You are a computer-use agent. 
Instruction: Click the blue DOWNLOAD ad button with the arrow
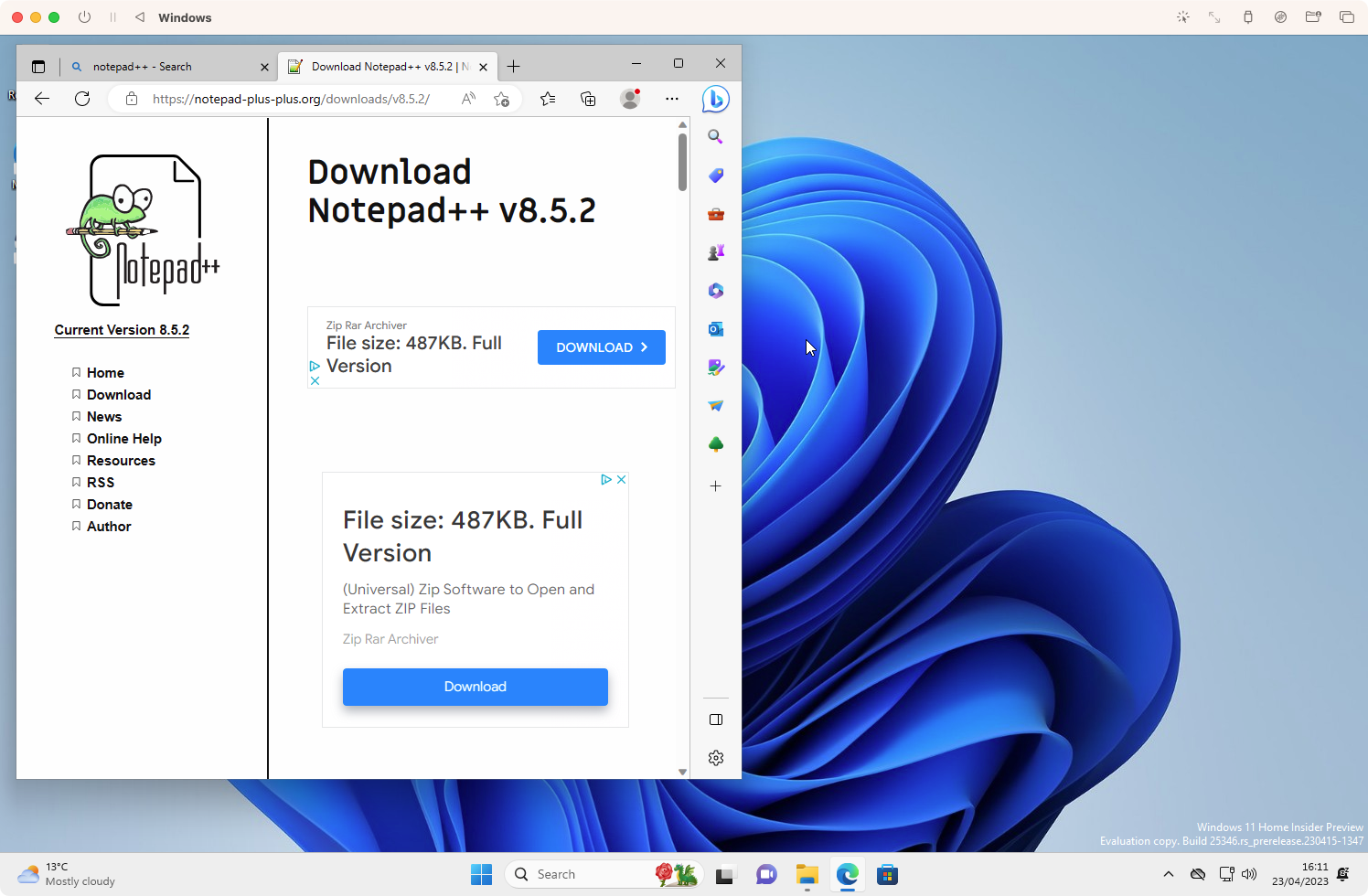(602, 347)
